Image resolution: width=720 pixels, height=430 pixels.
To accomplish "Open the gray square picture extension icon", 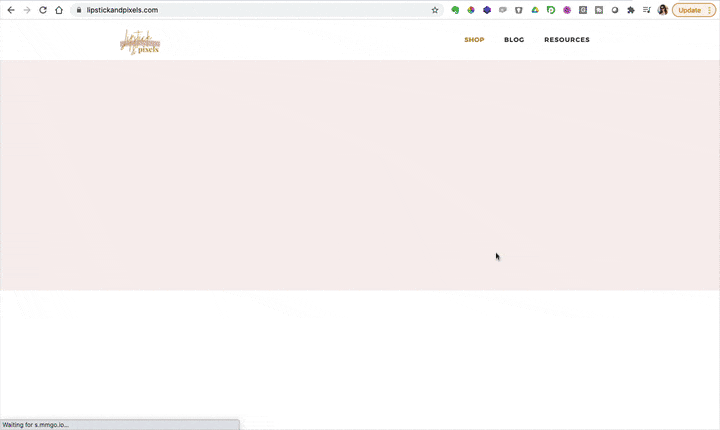I will click(x=599, y=10).
